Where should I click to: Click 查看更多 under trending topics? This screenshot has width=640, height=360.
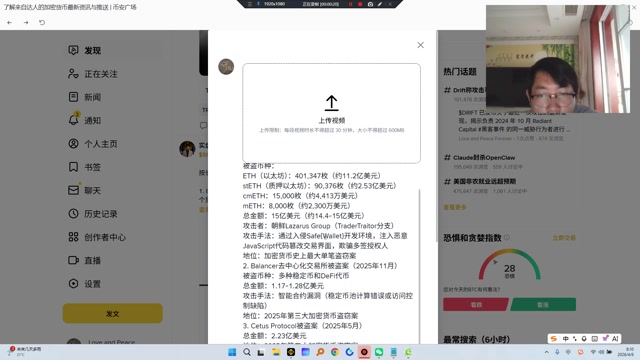[455, 207]
